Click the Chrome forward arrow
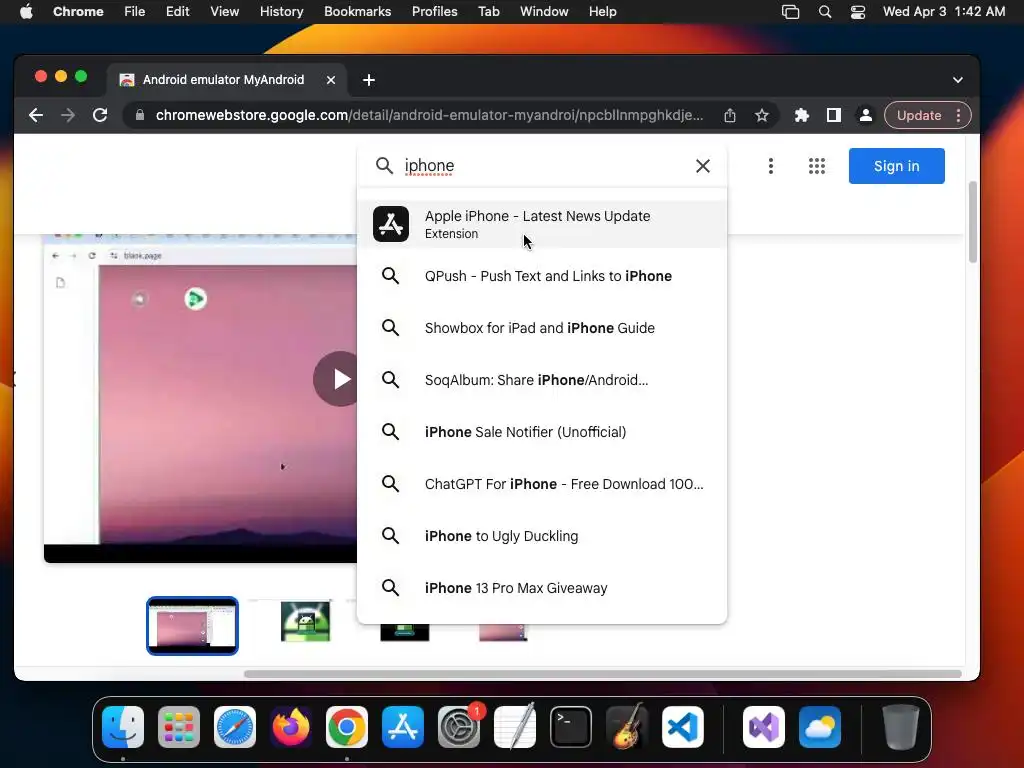The height and width of the screenshot is (768, 1024). 68,116
